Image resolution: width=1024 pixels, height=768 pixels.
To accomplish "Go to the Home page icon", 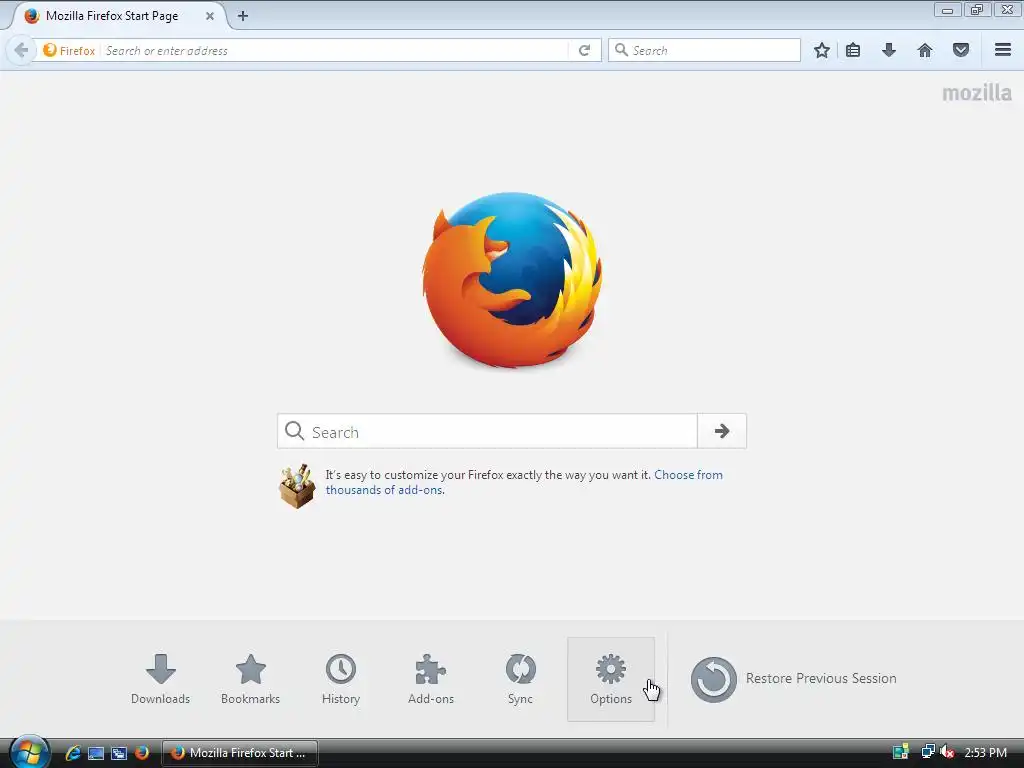I will click(925, 50).
